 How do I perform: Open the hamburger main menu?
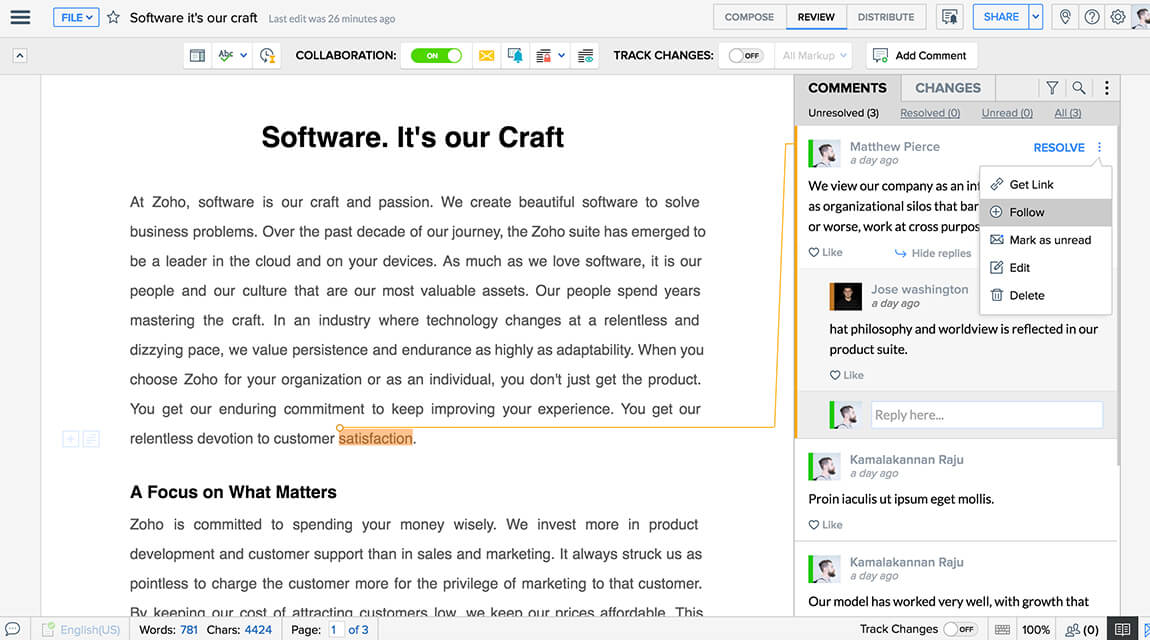tap(20, 17)
